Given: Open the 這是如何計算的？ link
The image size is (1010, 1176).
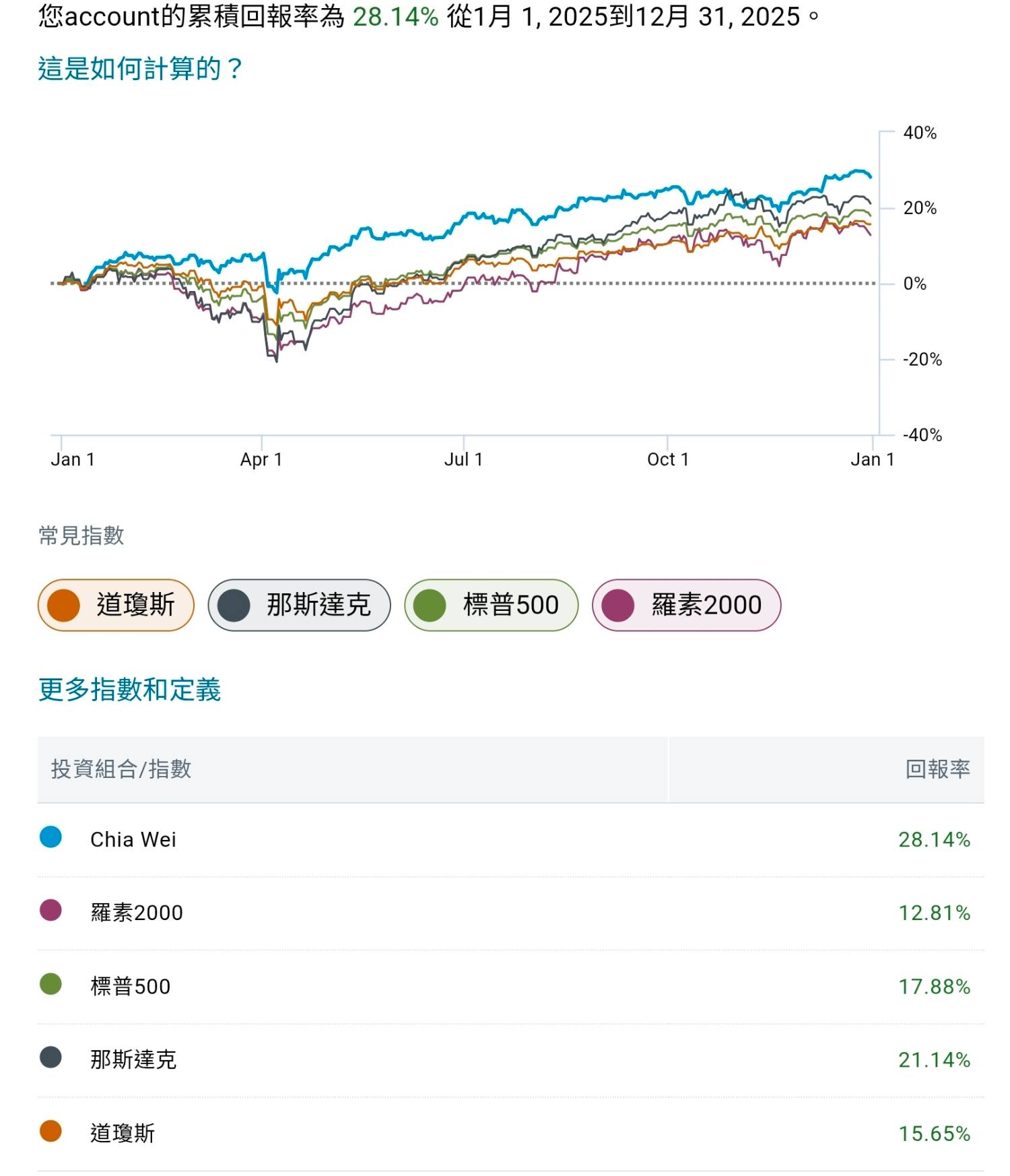Looking at the screenshot, I should tap(140, 69).
